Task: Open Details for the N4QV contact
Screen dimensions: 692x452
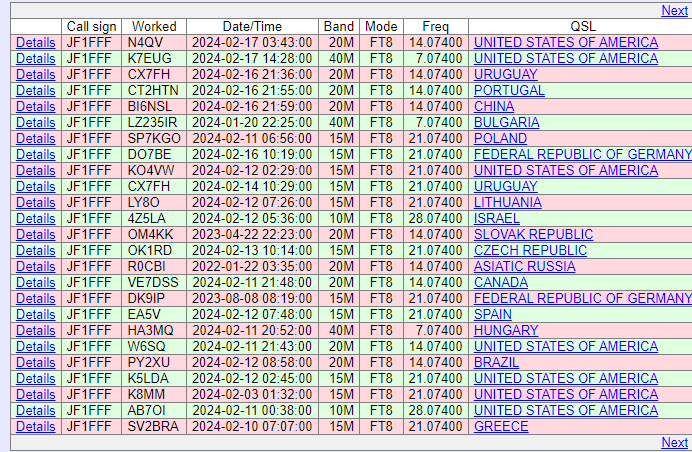Action: coord(35,42)
